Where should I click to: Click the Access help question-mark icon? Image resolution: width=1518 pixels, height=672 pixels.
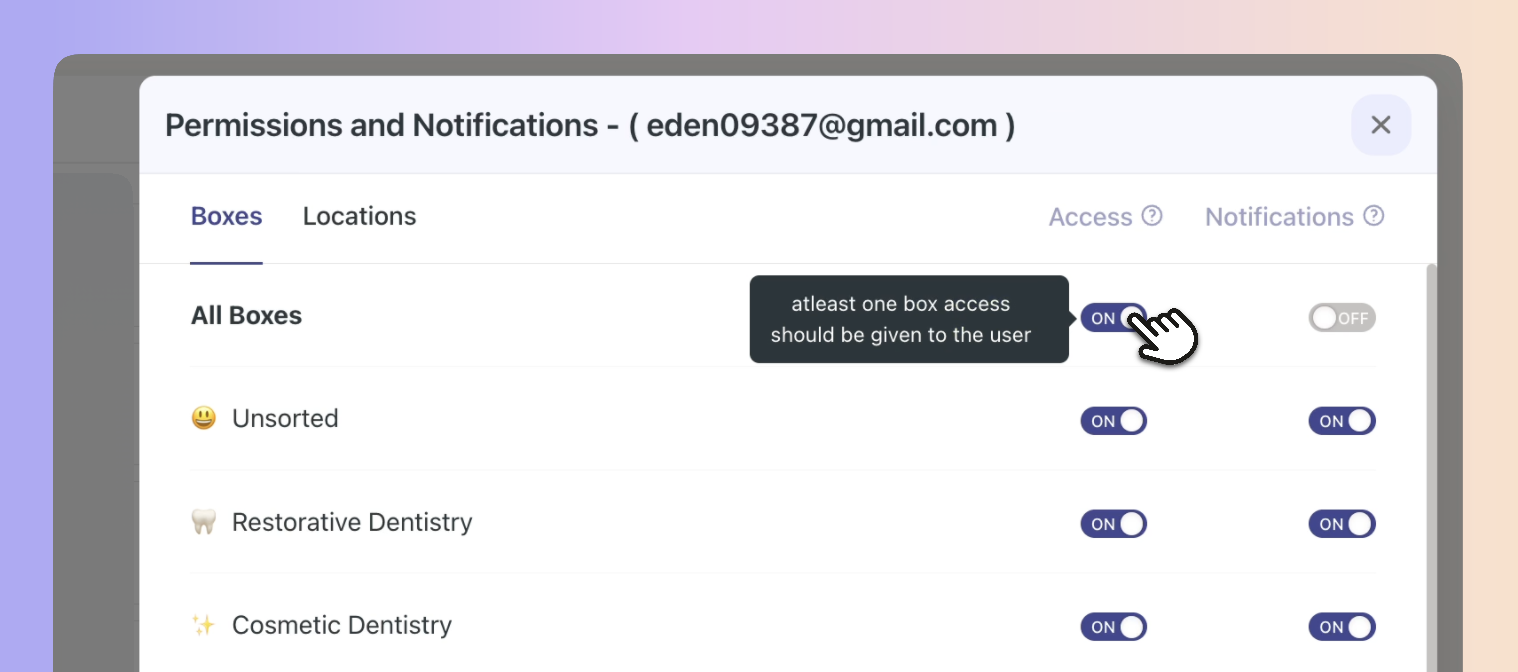click(x=1152, y=216)
